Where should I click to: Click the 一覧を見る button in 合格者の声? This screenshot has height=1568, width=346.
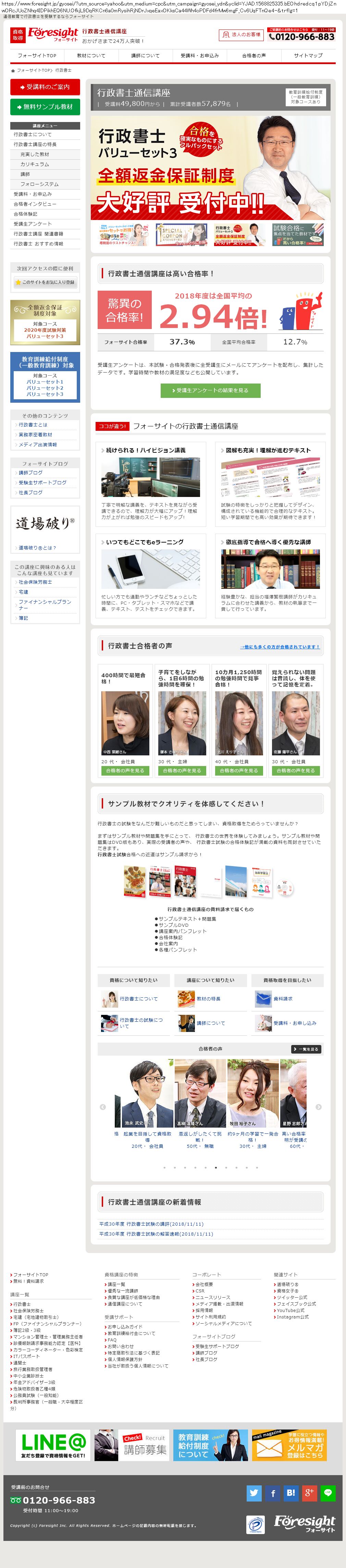pos(305,1049)
